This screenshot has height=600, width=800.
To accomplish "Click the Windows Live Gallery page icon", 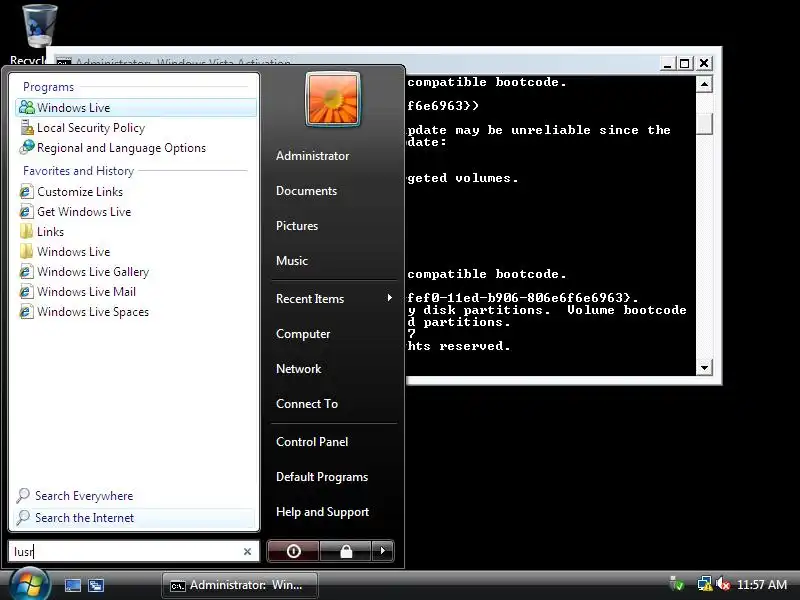I will coord(27,271).
